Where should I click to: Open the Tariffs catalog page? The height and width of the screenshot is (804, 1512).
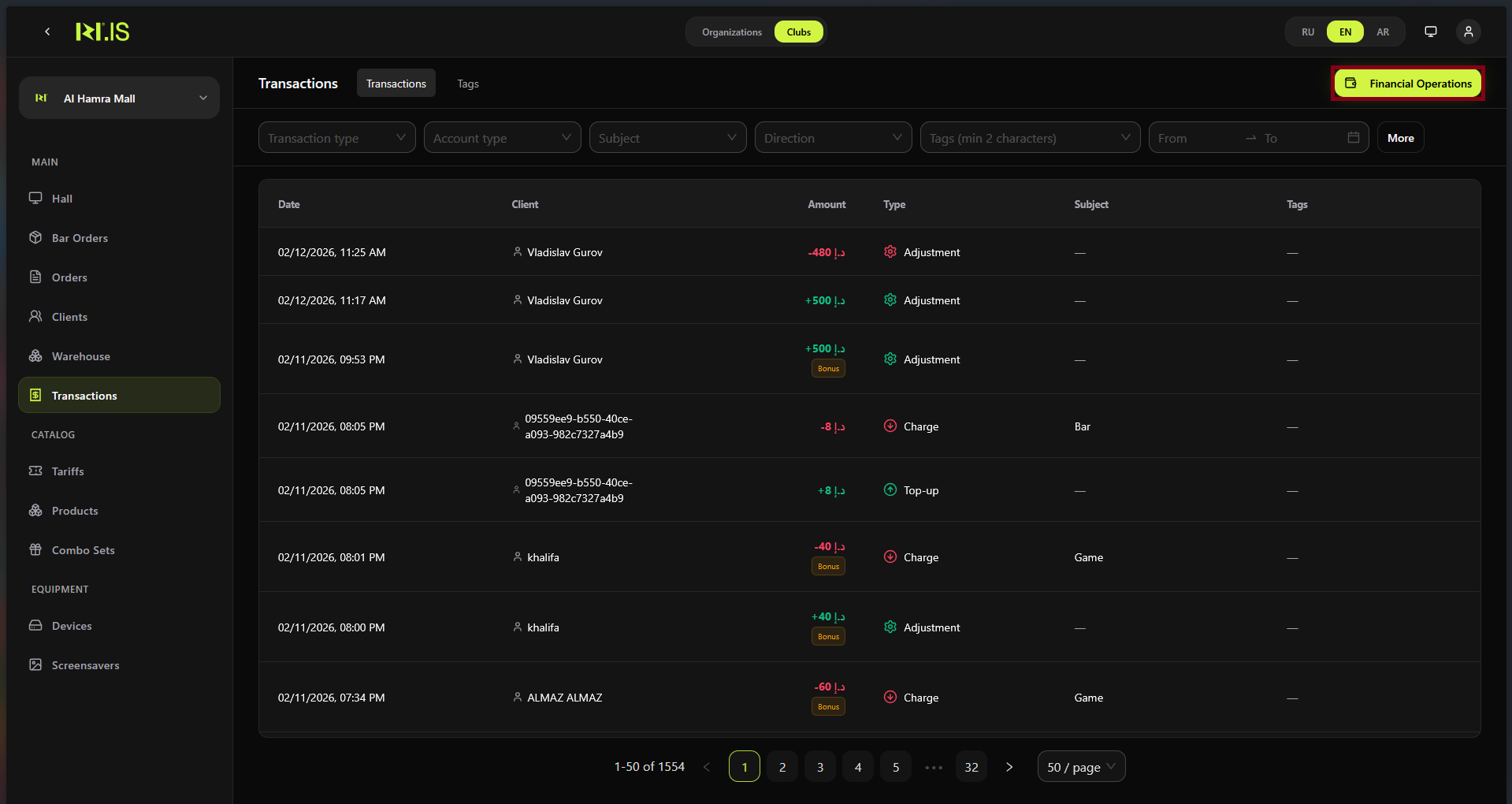68,471
